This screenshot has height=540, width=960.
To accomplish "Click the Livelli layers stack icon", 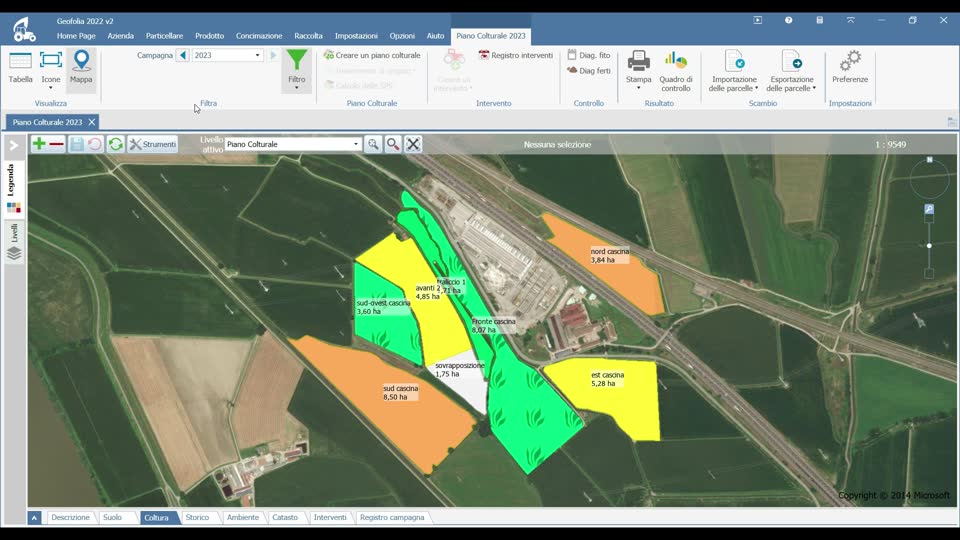I will 13,253.
